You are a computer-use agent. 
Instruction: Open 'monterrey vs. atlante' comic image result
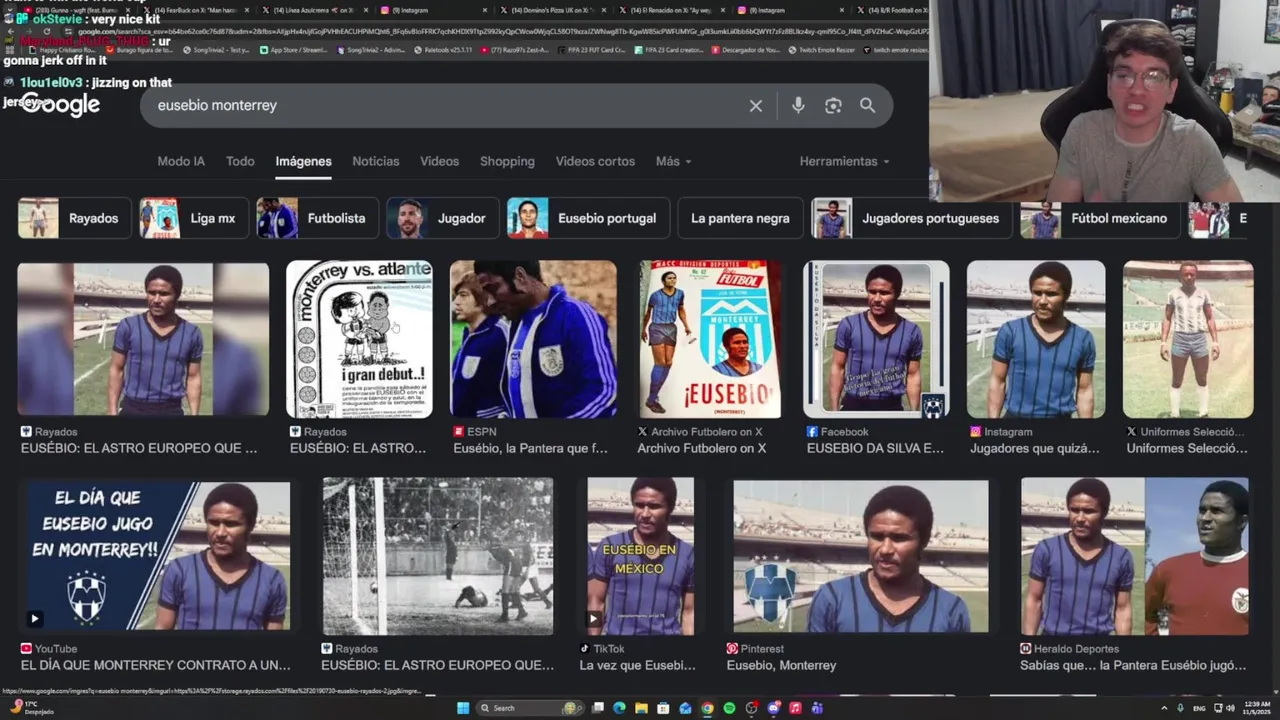coord(359,339)
